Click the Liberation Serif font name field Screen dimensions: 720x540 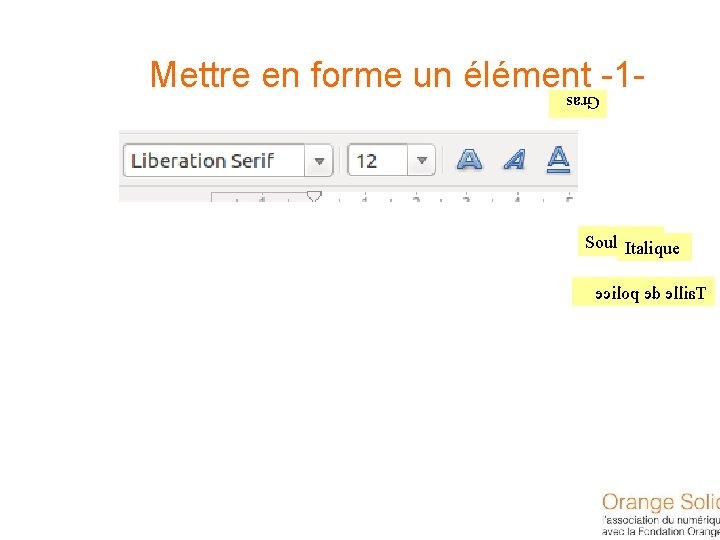click(214, 161)
